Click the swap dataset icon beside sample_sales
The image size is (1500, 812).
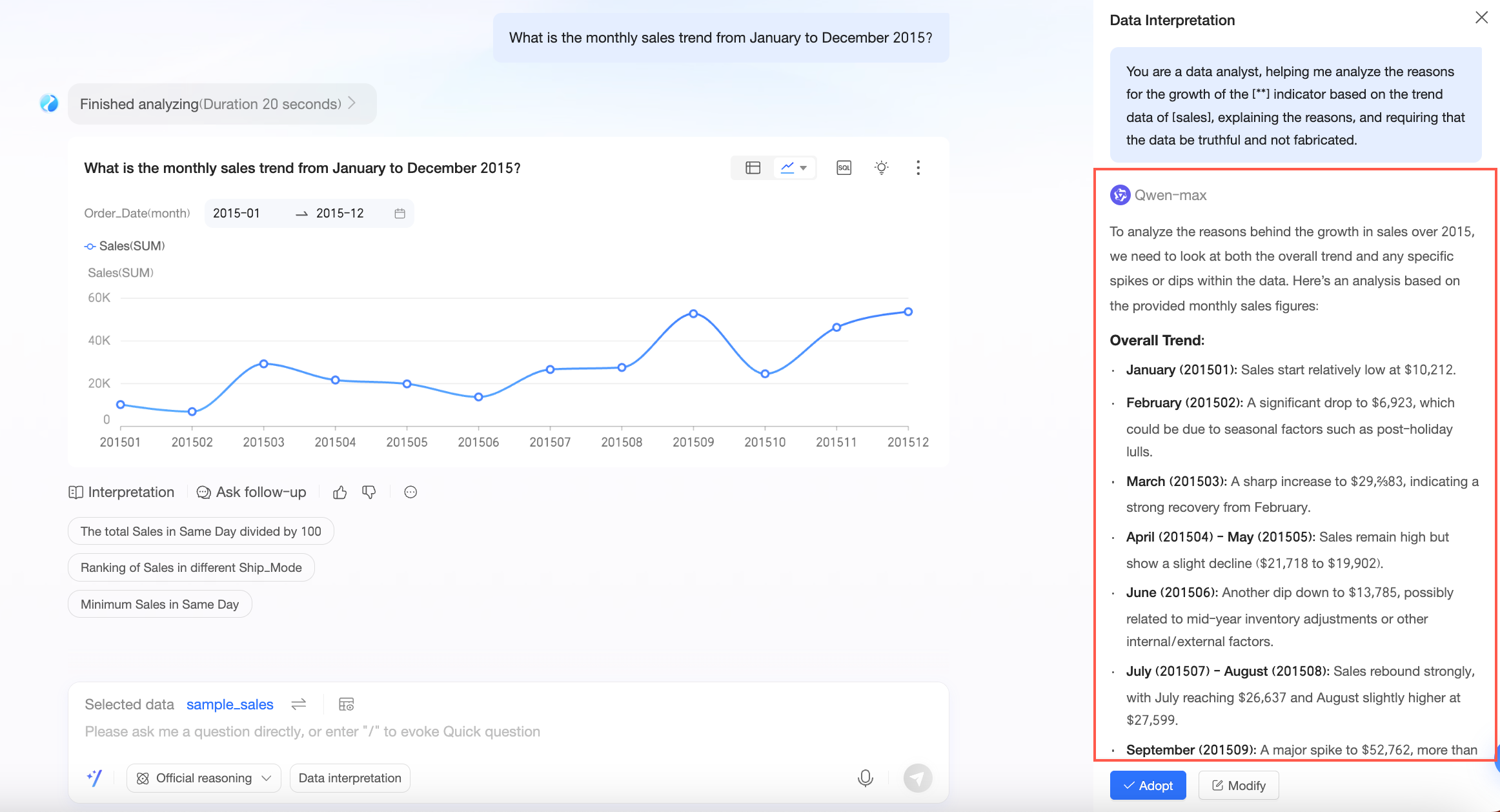[298, 704]
